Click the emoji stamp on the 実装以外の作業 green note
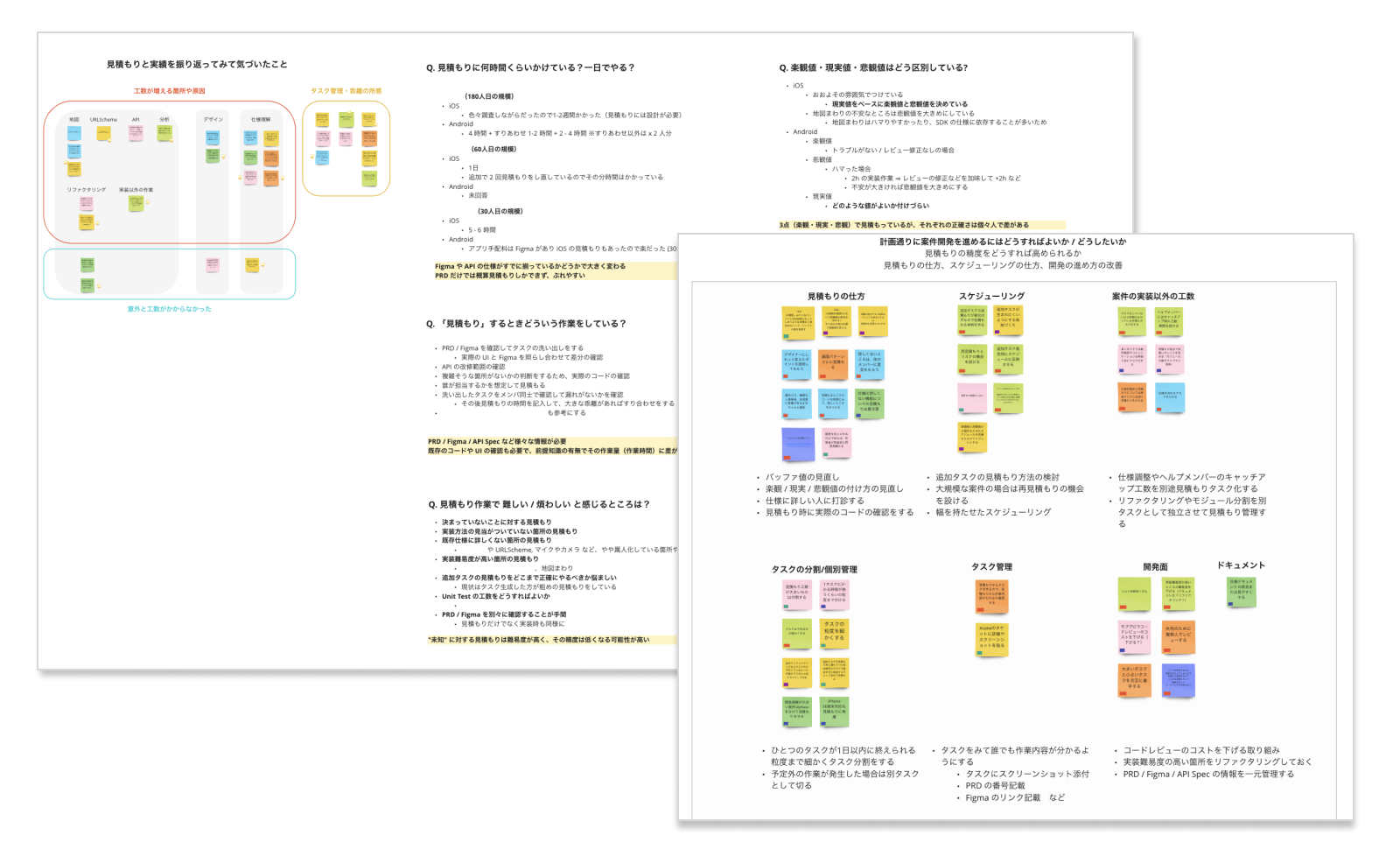The height and width of the screenshot is (856, 1400). coord(147,201)
